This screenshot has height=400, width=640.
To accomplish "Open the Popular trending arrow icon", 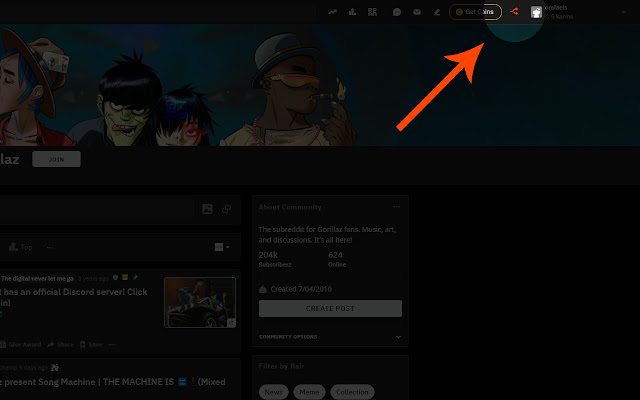I will pyautogui.click(x=333, y=12).
